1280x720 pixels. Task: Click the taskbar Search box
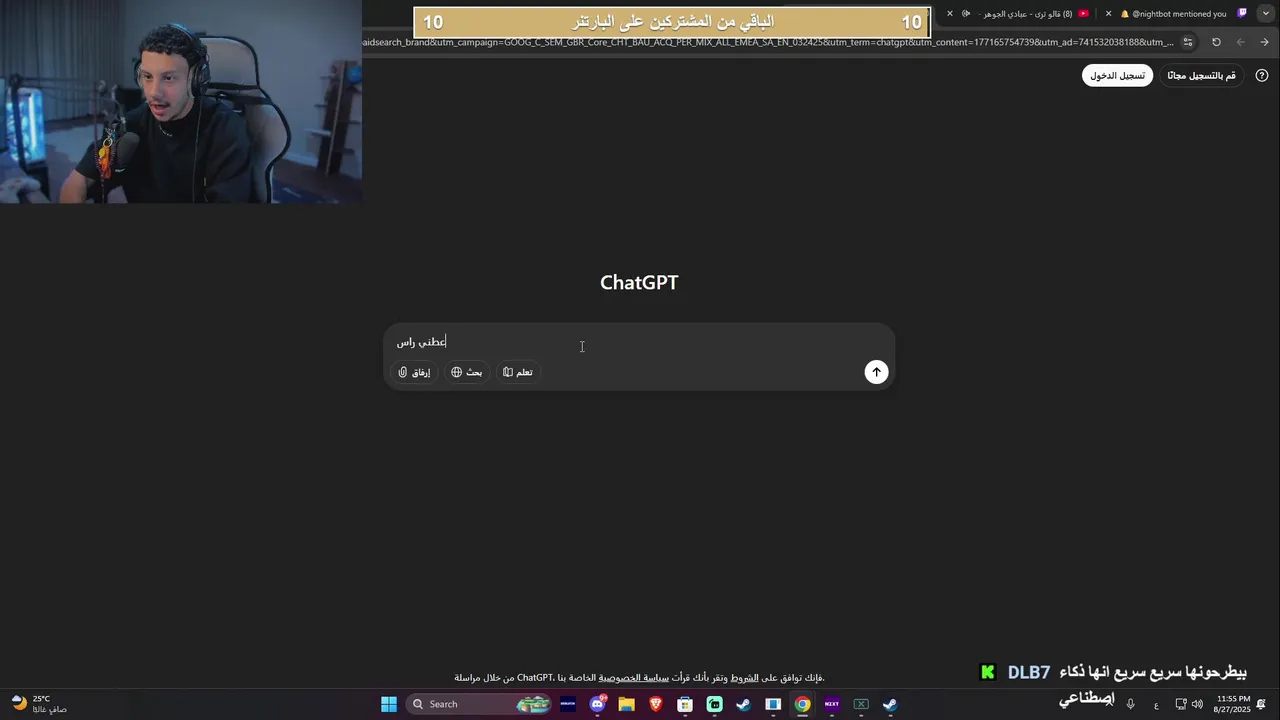tap(480, 704)
